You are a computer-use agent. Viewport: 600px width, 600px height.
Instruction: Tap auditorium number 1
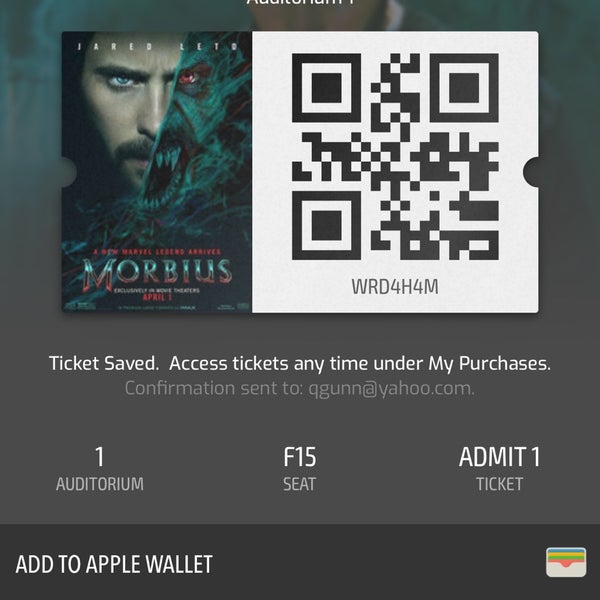click(x=99, y=457)
